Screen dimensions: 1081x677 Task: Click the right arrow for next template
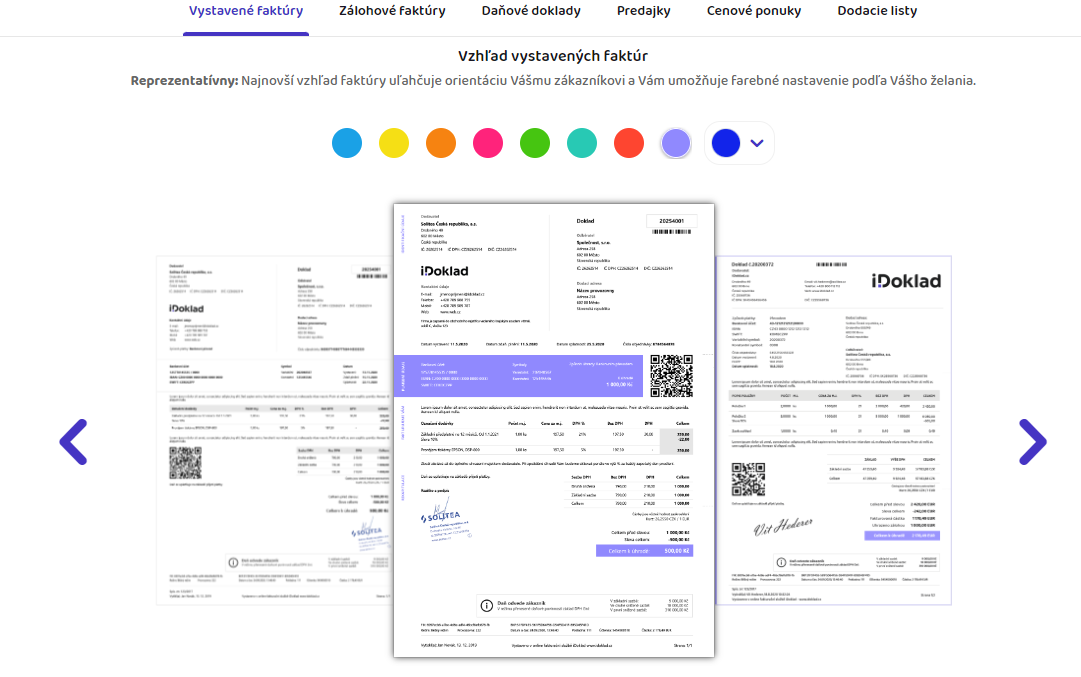tap(1032, 441)
